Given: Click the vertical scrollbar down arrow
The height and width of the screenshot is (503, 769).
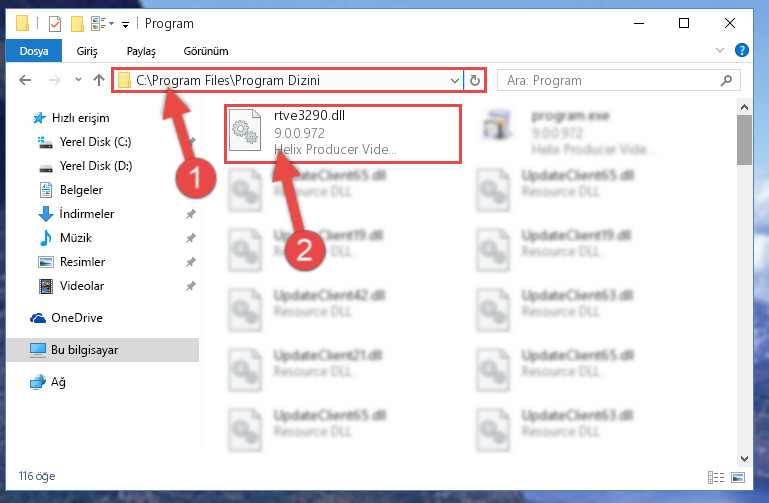Looking at the screenshot, I should (x=744, y=459).
